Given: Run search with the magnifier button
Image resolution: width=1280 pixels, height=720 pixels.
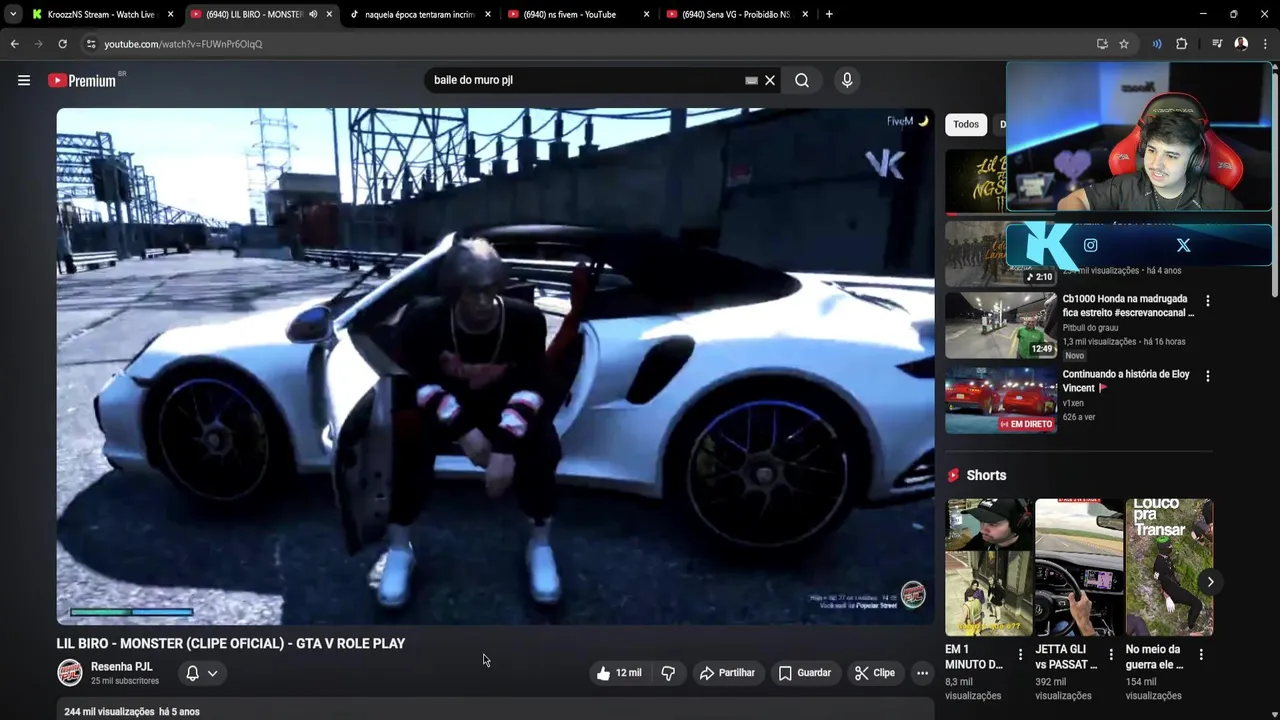Looking at the screenshot, I should coord(802,80).
